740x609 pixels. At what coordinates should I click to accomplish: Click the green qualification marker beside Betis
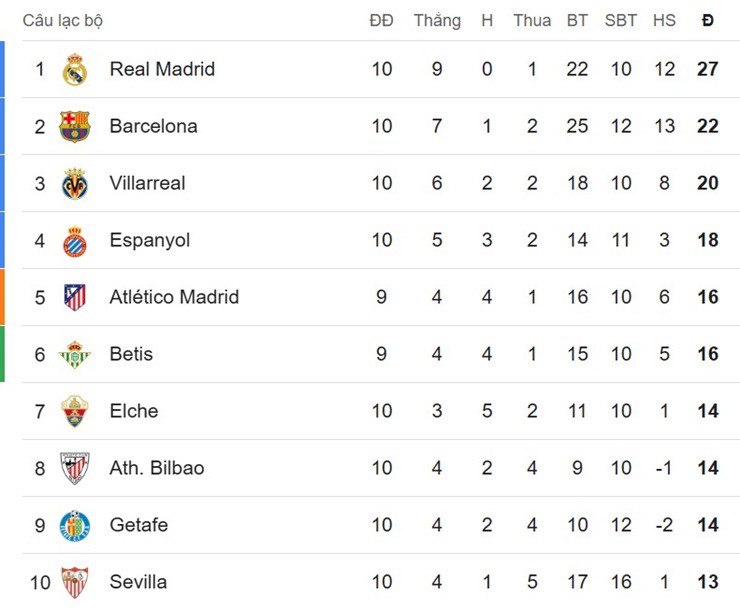(2, 354)
